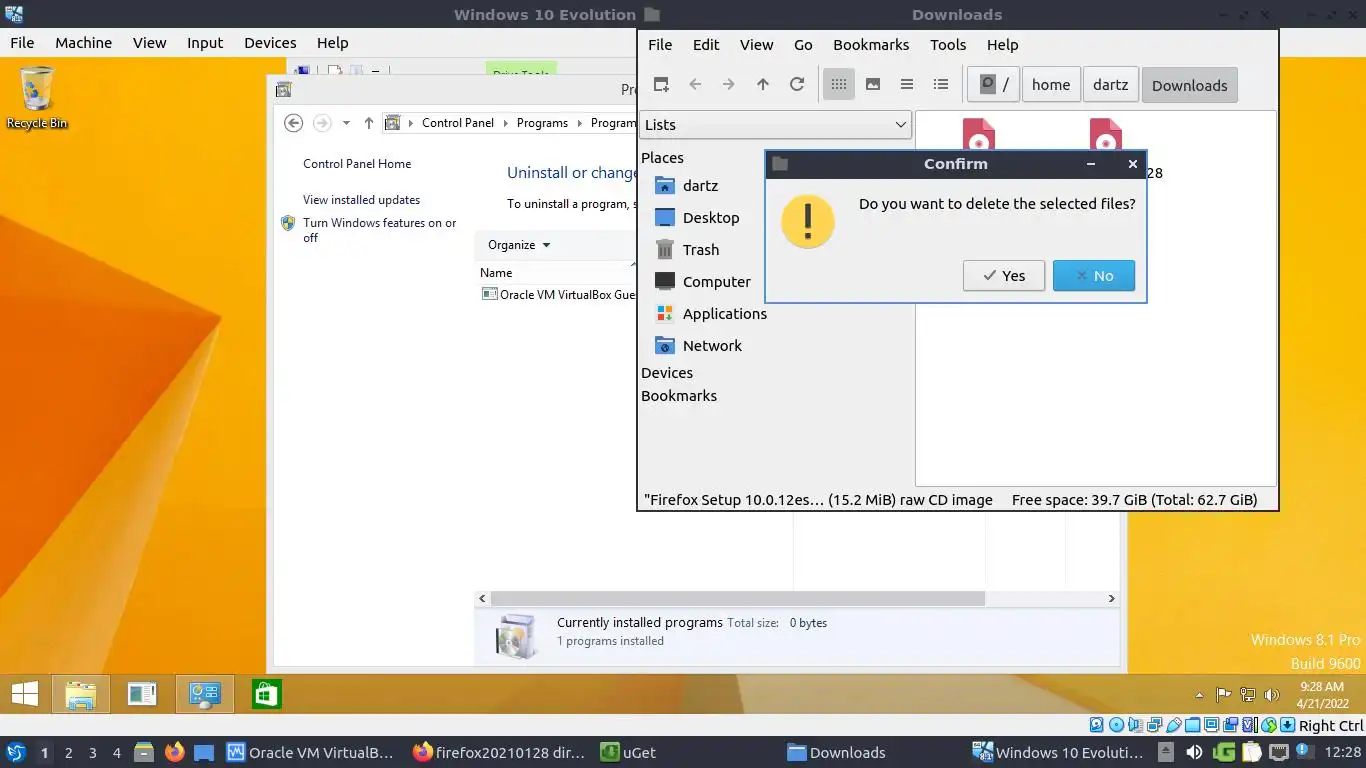Image resolution: width=1366 pixels, height=768 pixels.
Task: Click No to cancel file deletion
Action: (x=1094, y=276)
